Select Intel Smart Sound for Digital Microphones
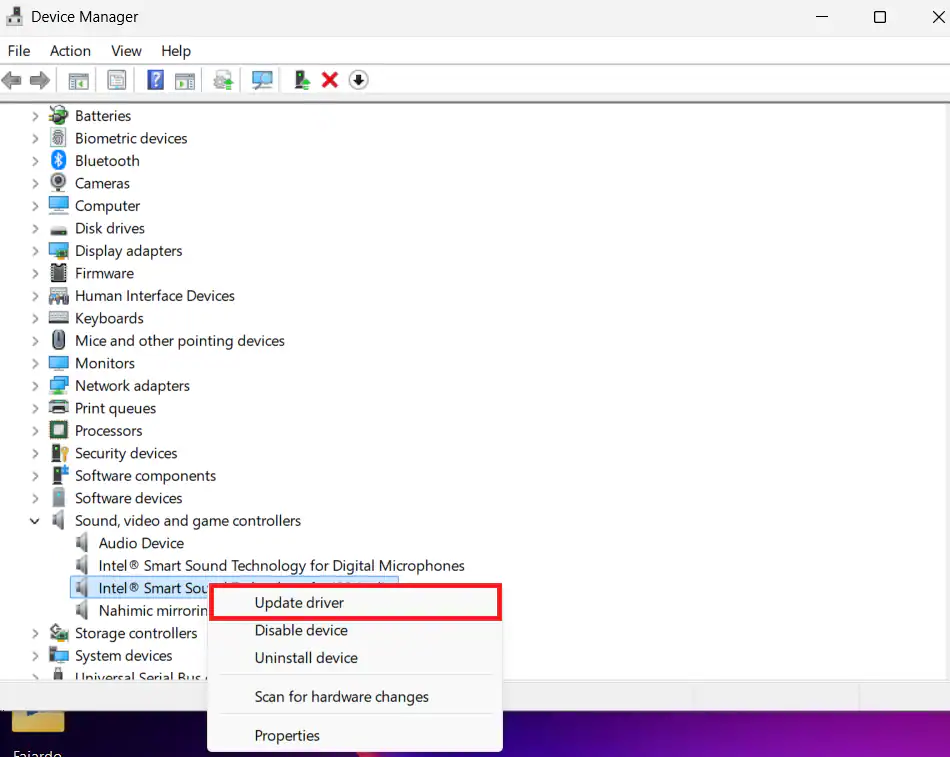Viewport: 950px width, 757px height. pos(281,565)
